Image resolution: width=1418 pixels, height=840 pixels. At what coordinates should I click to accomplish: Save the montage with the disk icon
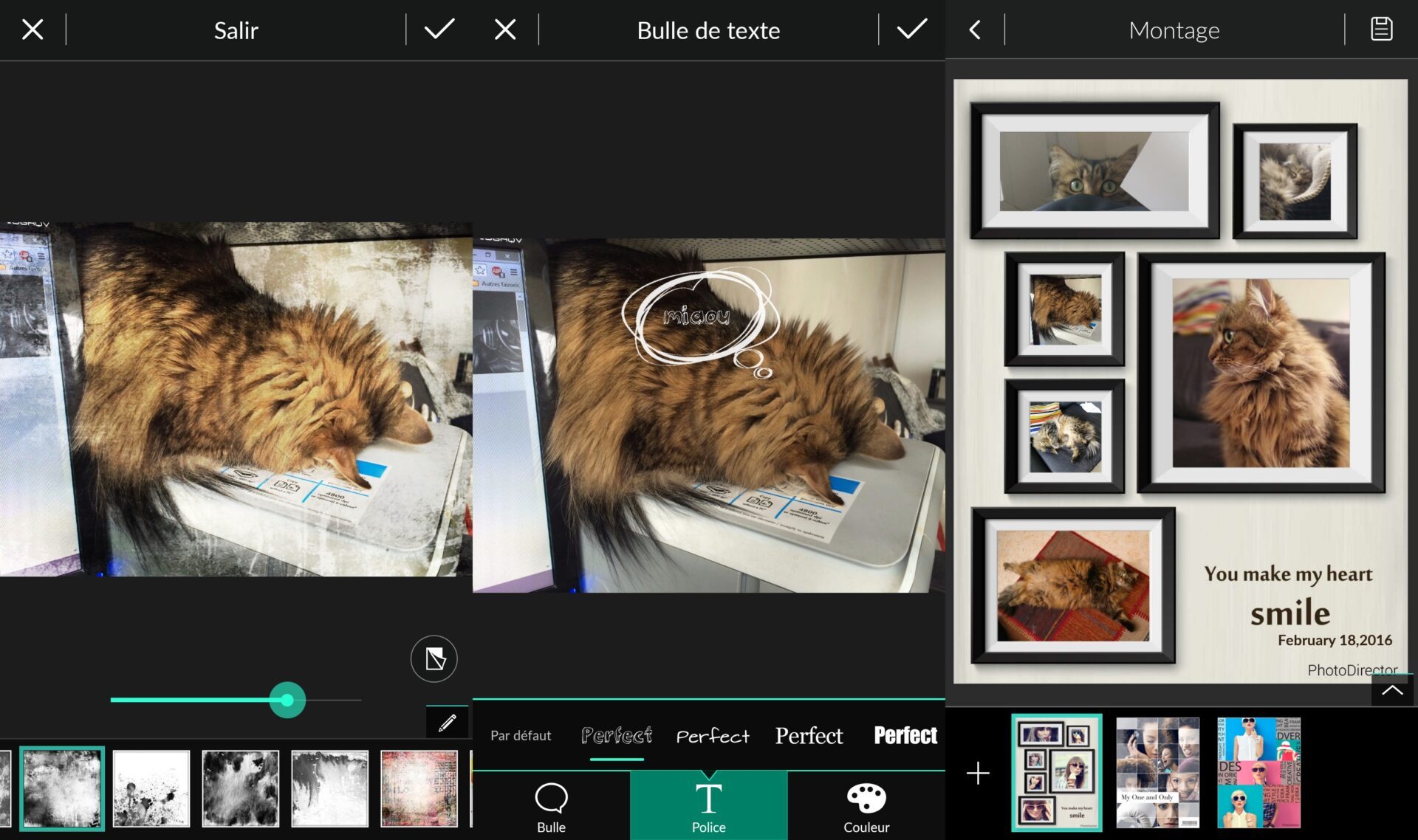pyautogui.click(x=1381, y=30)
